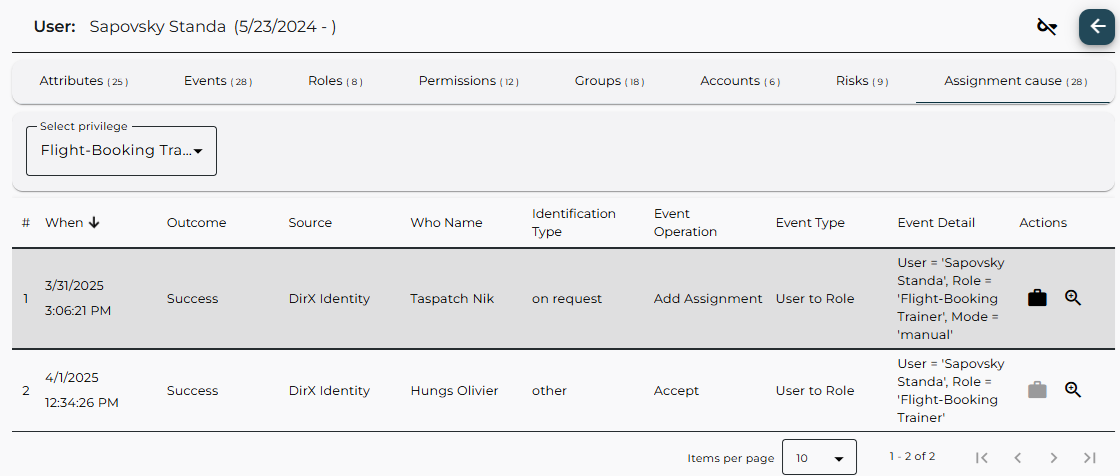Click the Outcome column header

click(x=196, y=223)
